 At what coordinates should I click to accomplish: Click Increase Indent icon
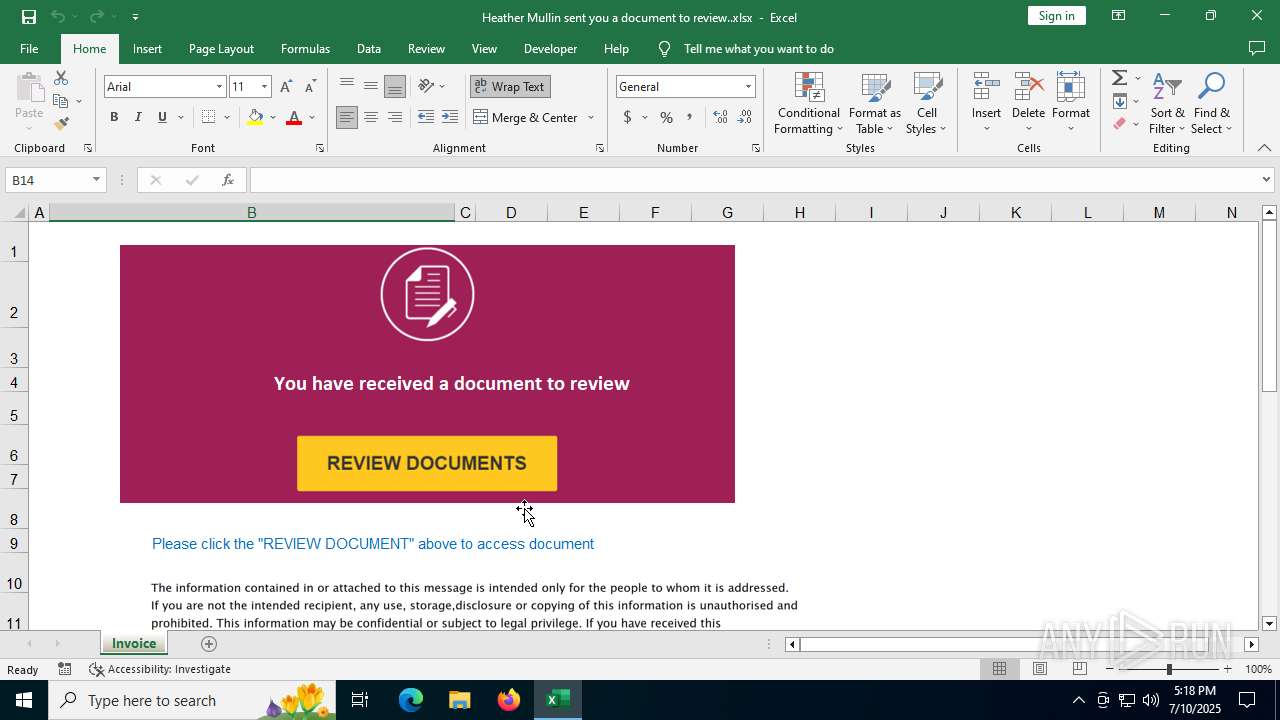click(450, 117)
